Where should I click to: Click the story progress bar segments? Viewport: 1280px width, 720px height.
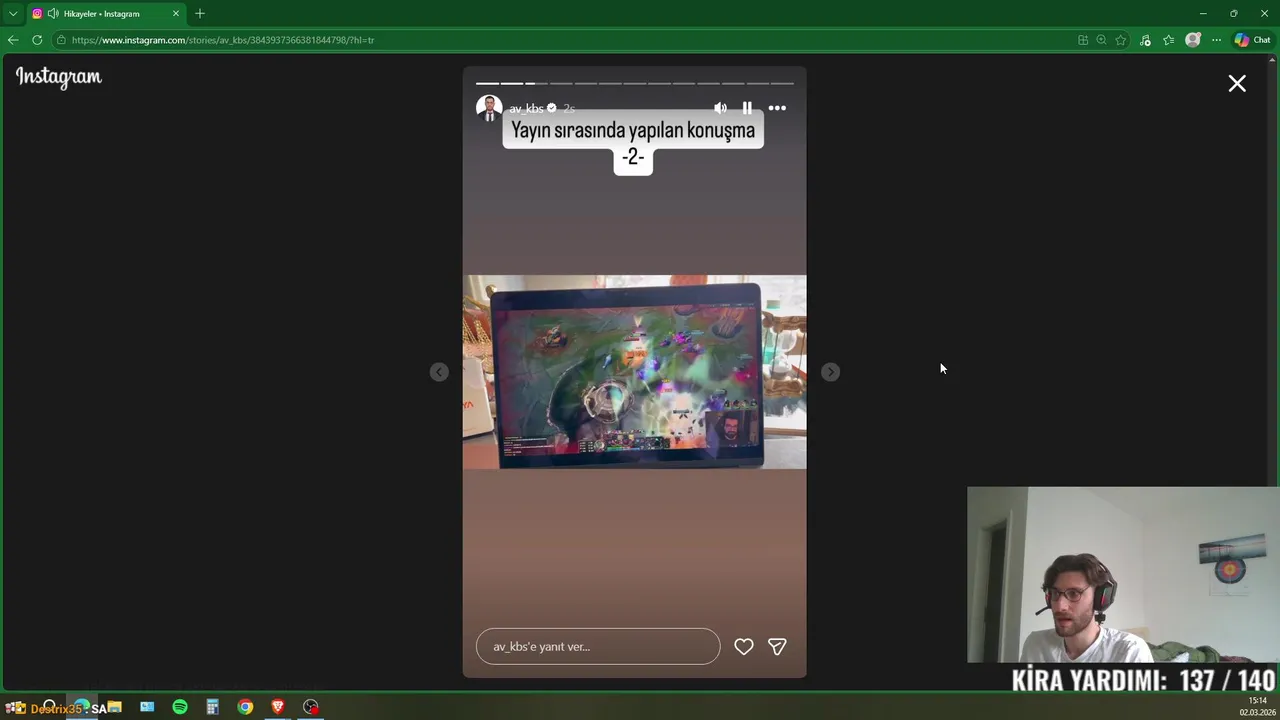pyautogui.click(x=634, y=84)
